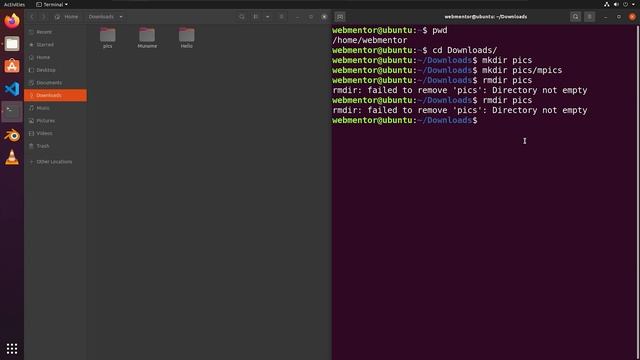Click Activities in the top bar
The image size is (640, 360).
(14, 4)
